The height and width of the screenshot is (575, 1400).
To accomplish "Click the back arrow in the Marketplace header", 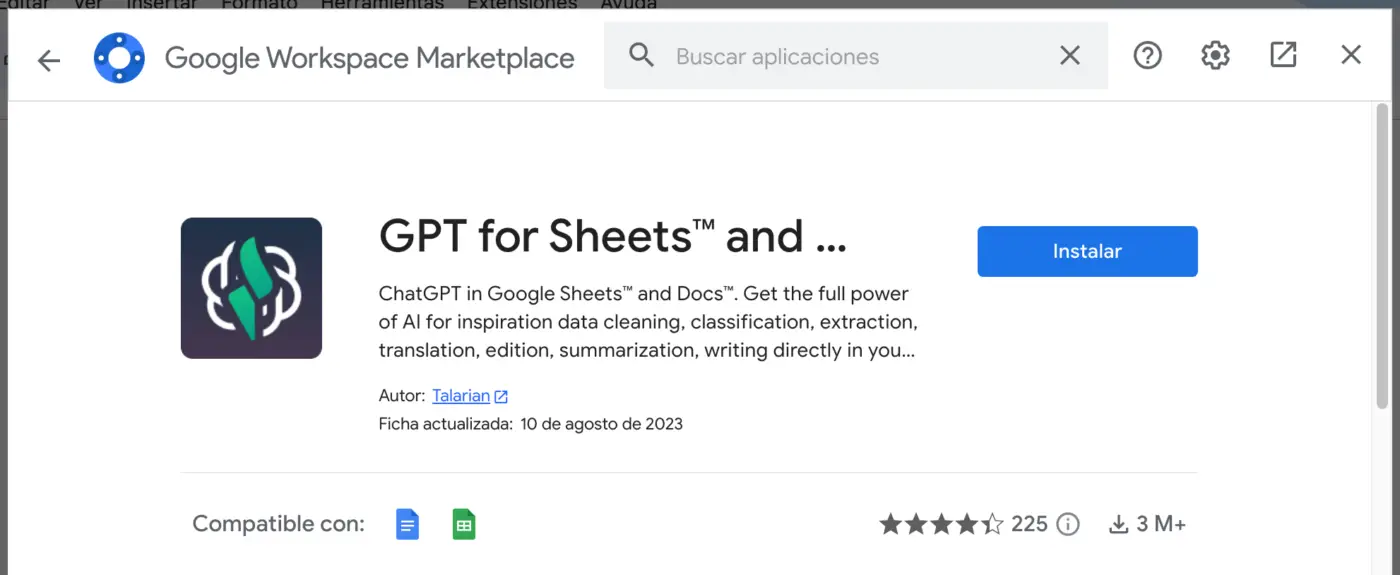I will [48, 60].
